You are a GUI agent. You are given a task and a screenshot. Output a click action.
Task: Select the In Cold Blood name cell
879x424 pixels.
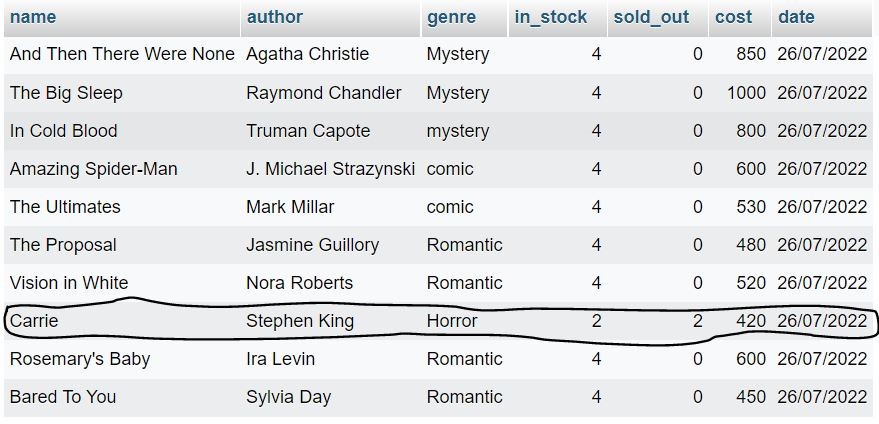pos(63,131)
